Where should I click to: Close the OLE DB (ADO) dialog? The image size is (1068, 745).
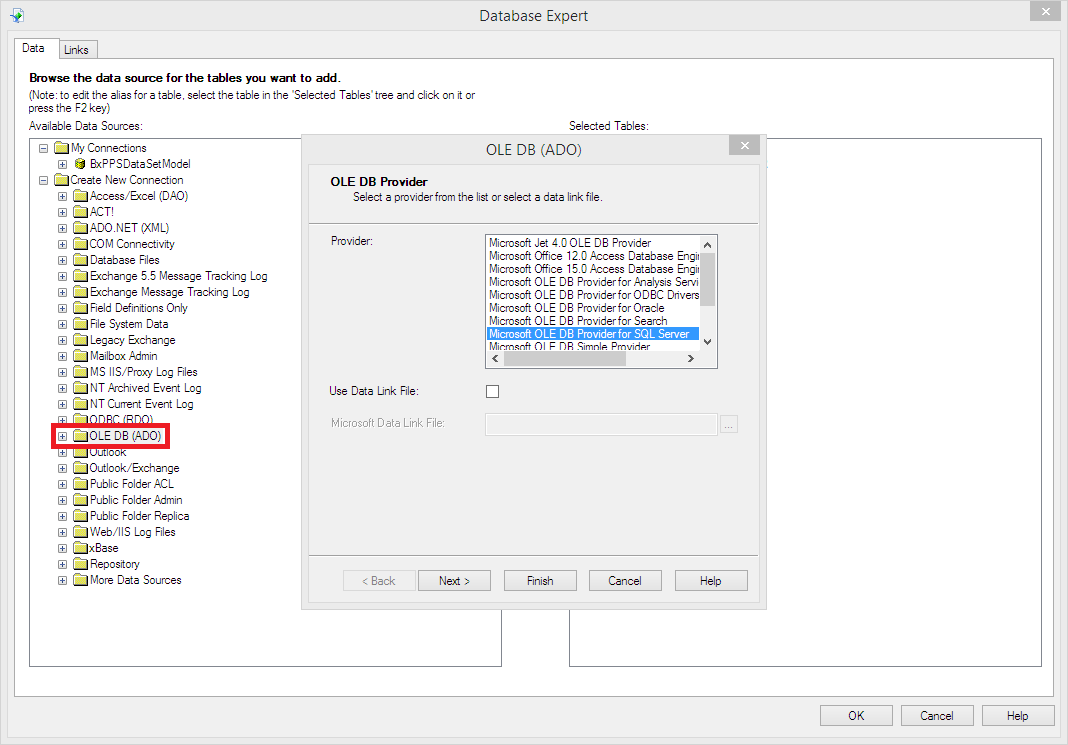(743, 146)
